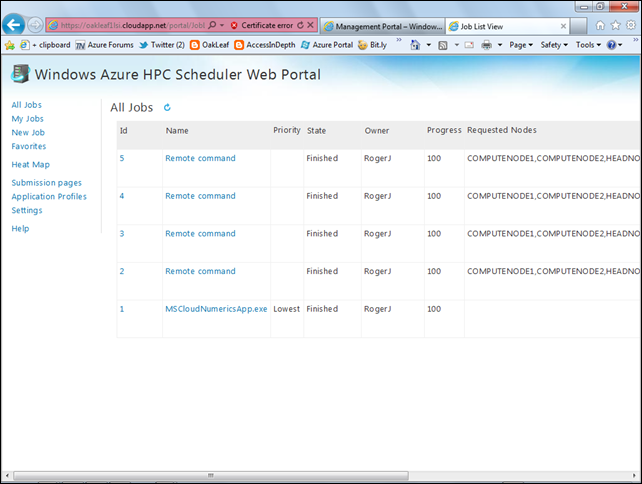
Task: Click Add to Favorites bar star icon
Action: coord(10,45)
